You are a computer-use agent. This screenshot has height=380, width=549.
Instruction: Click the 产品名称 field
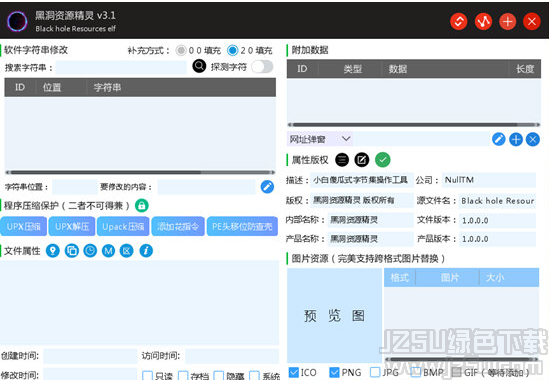point(370,239)
